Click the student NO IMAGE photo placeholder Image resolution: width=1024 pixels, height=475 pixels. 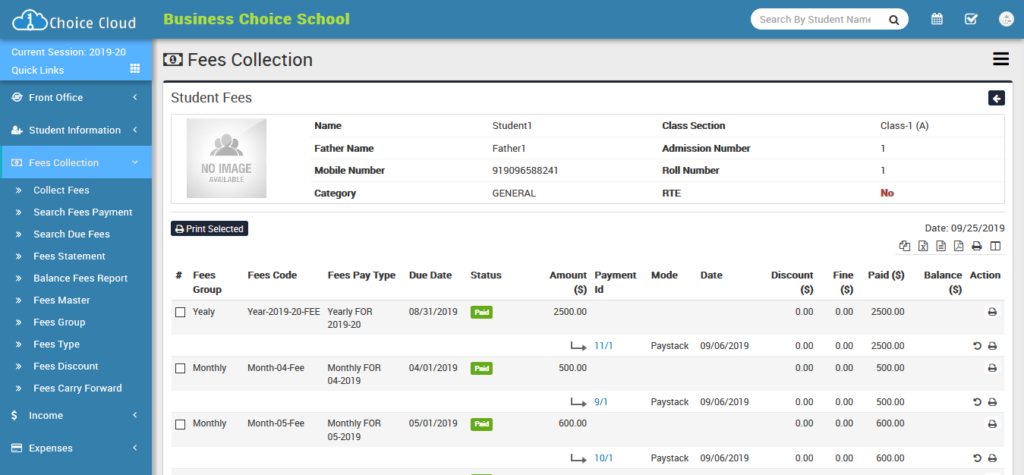tap(226, 158)
